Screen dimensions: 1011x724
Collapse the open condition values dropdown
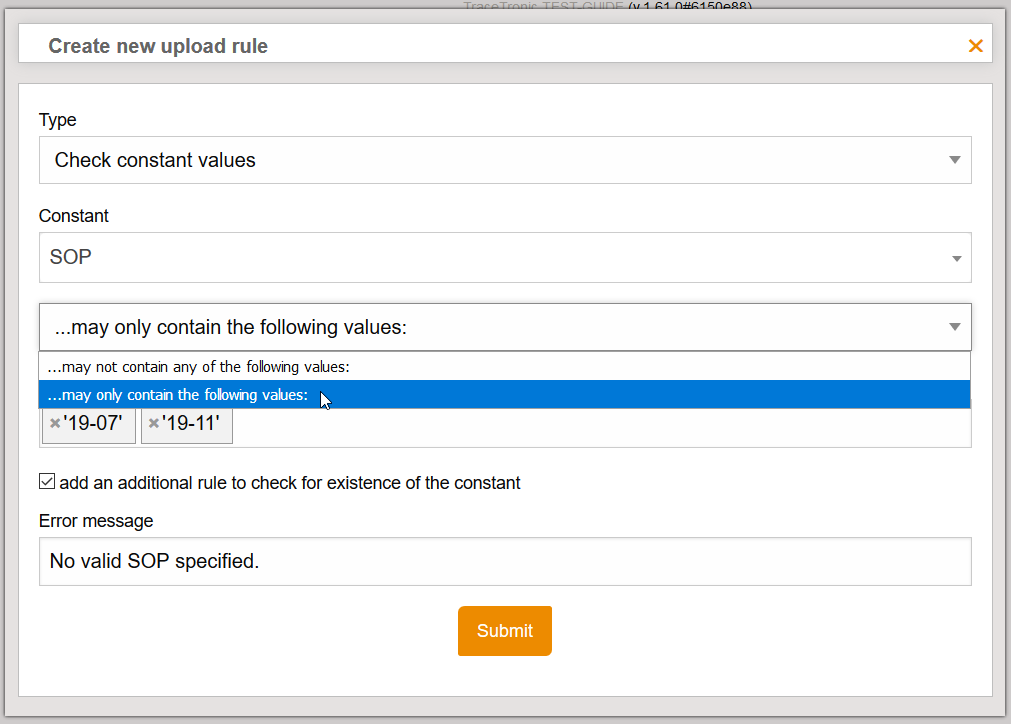[500, 327]
